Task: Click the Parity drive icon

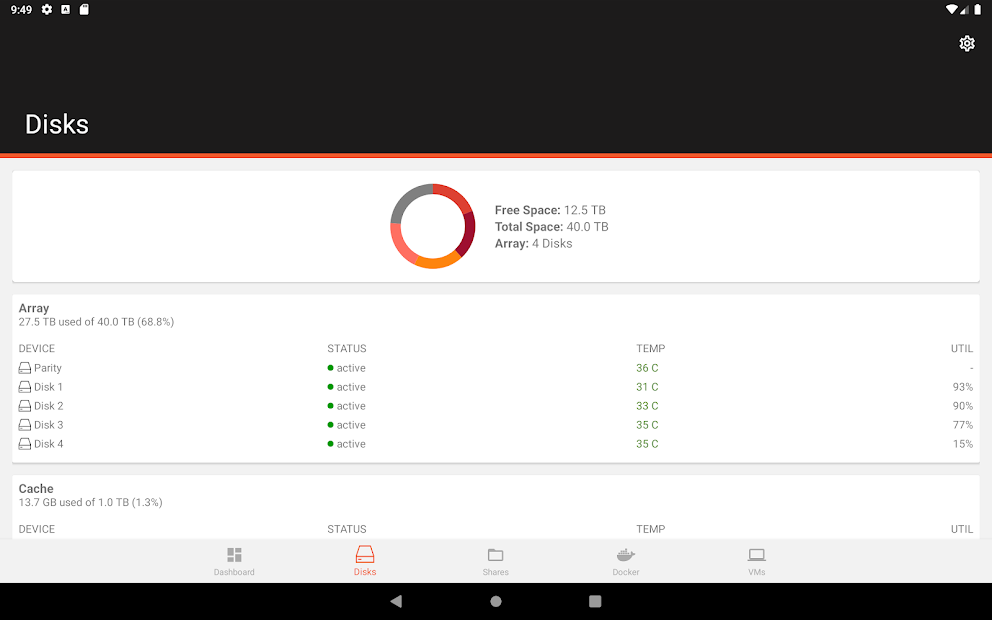Action: click(x=25, y=368)
